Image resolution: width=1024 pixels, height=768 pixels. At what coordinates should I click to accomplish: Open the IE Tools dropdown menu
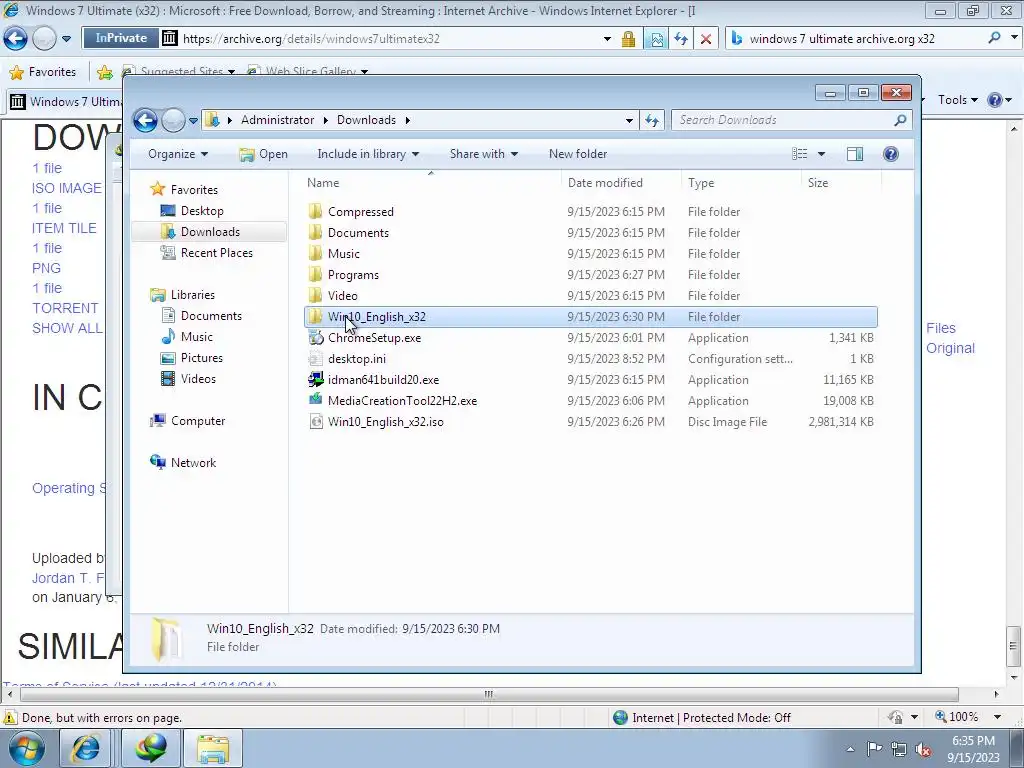(957, 100)
